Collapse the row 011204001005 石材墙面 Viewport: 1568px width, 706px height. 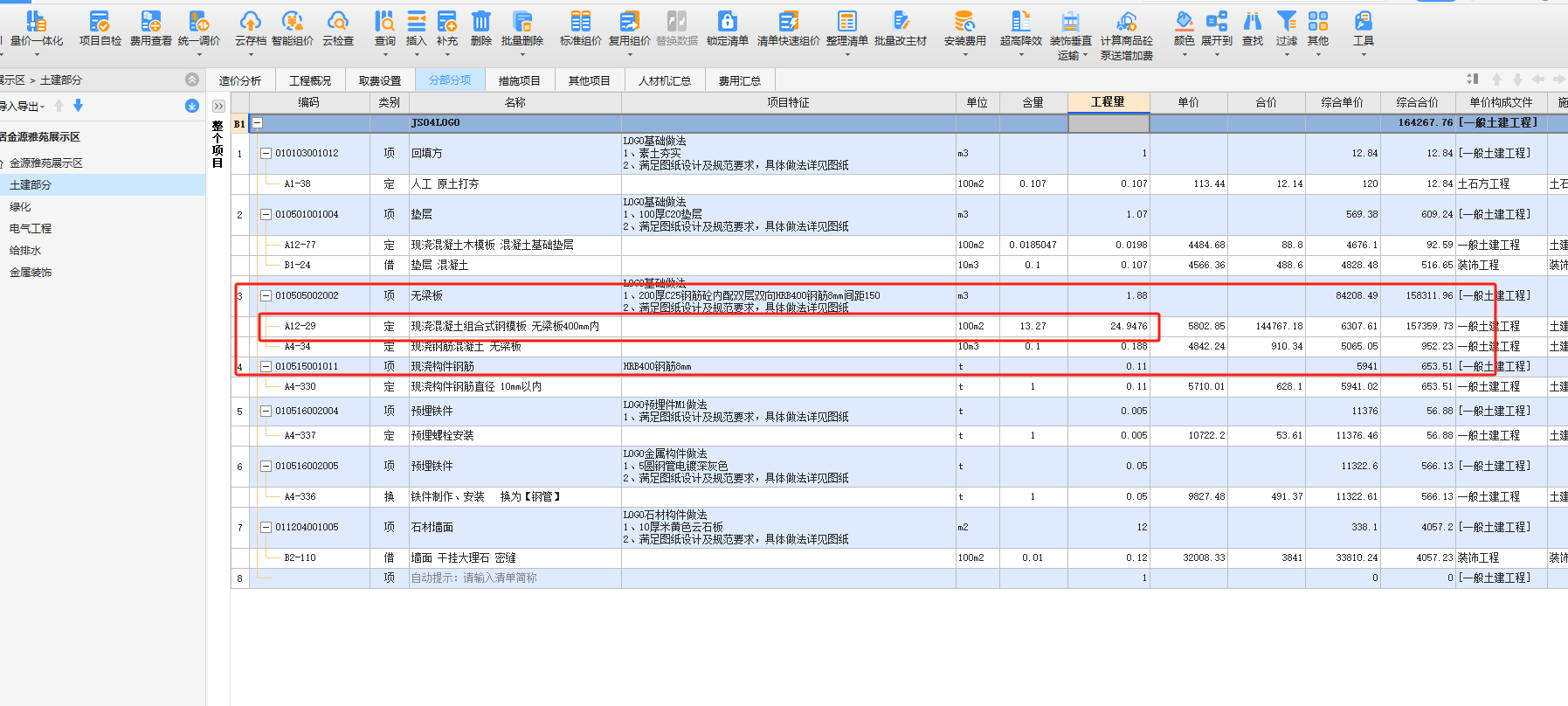coord(266,527)
